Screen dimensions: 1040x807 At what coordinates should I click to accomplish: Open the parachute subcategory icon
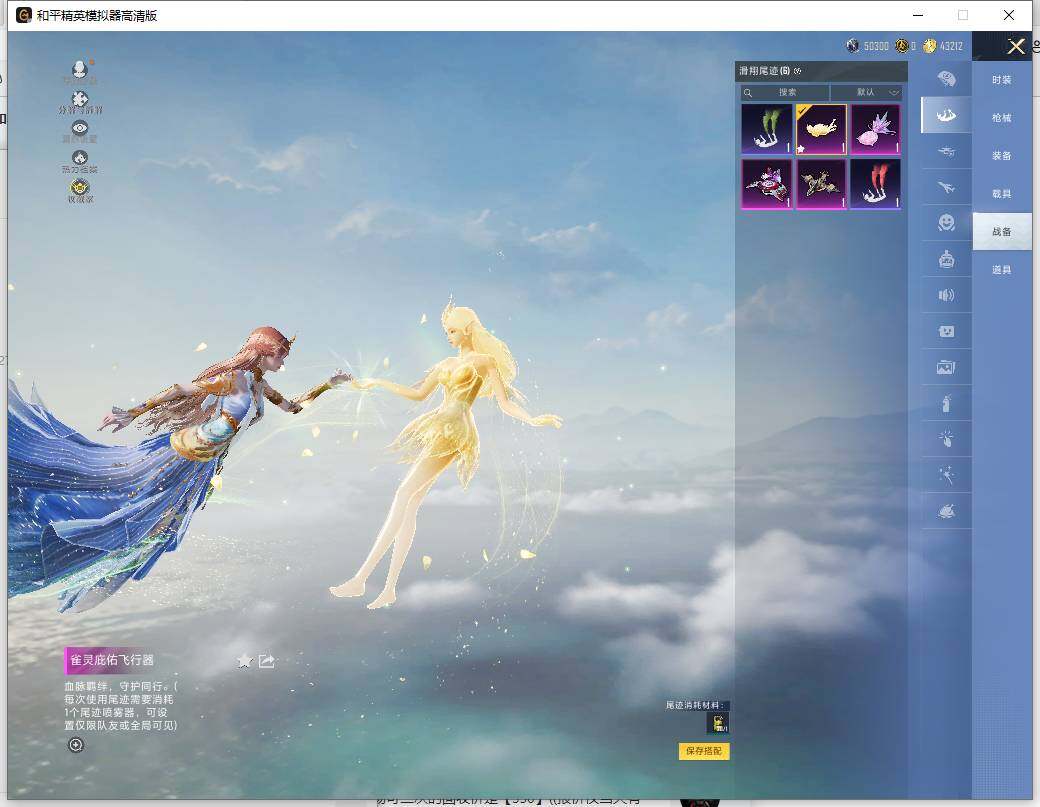click(x=946, y=79)
